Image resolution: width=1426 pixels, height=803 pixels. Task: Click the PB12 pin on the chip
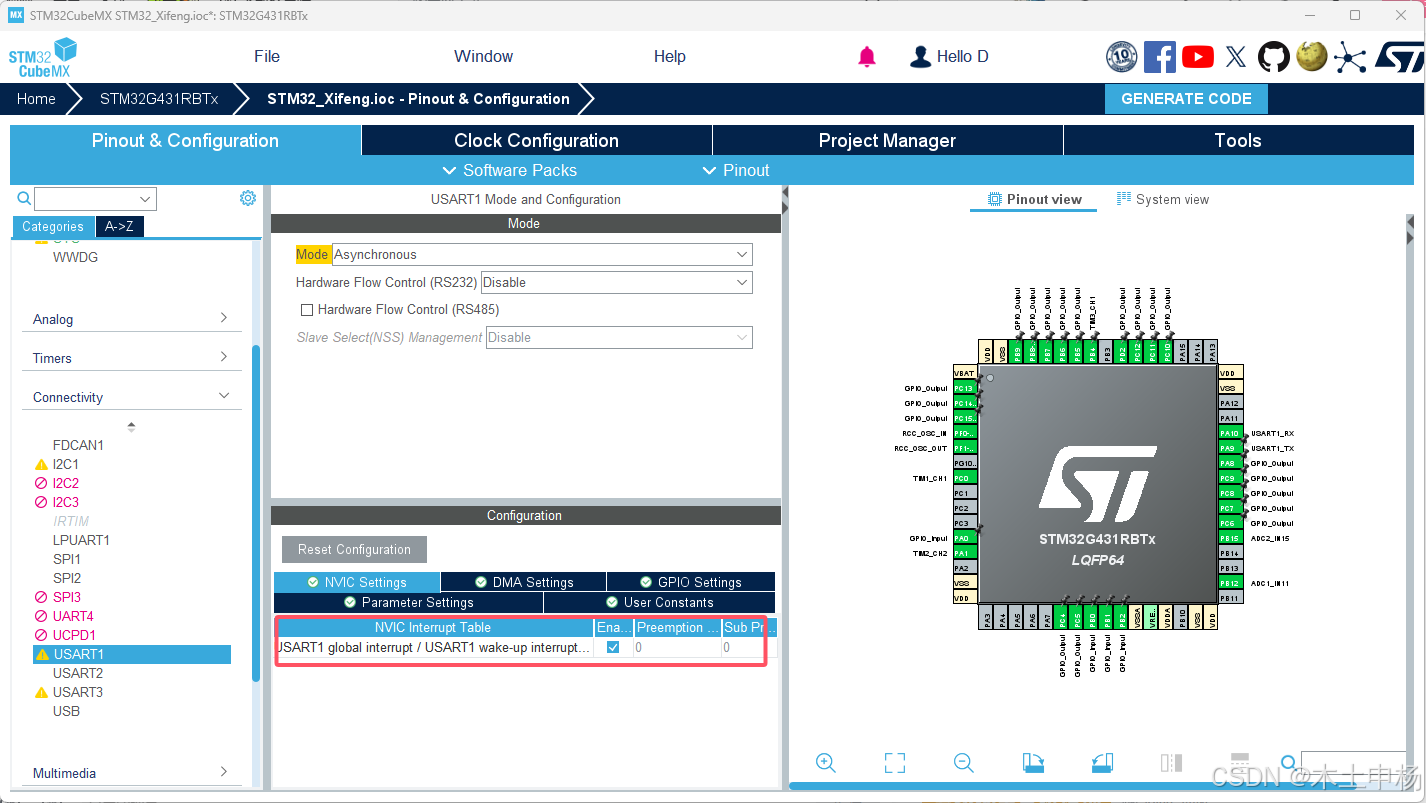coord(1230,583)
